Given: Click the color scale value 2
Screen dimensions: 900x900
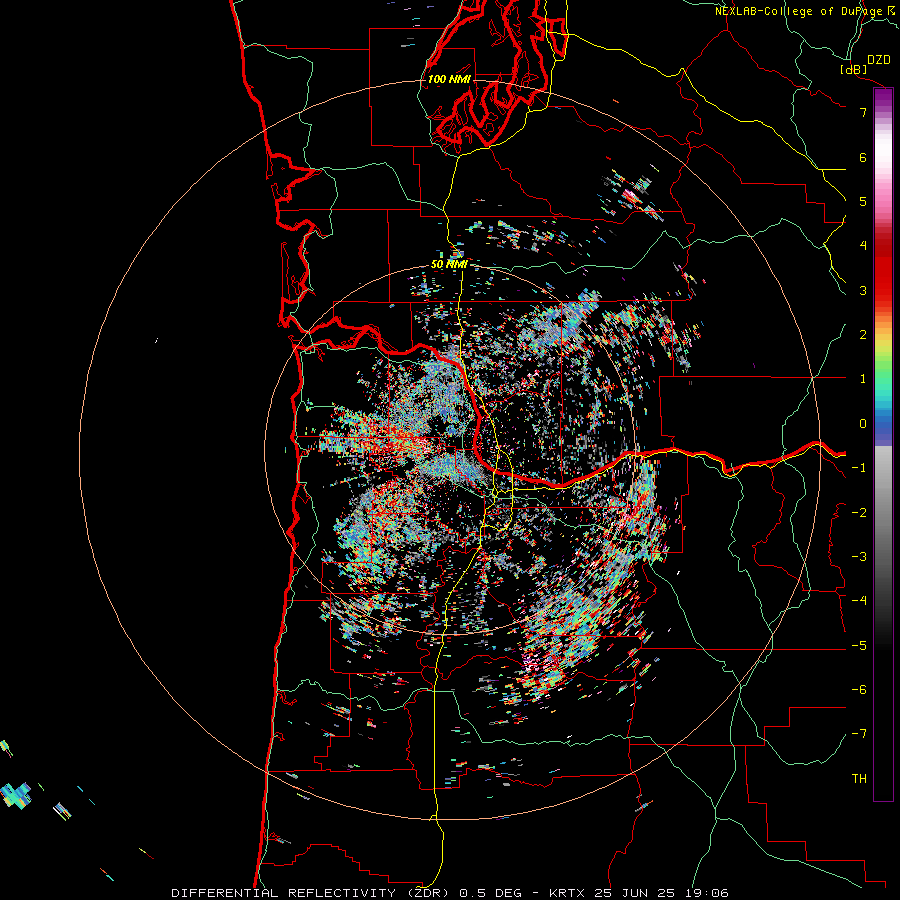Looking at the screenshot, I should click(x=863, y=335).
